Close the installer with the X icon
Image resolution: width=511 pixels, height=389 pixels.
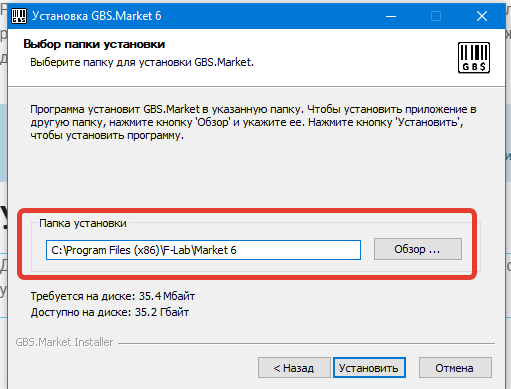point(482,16)
